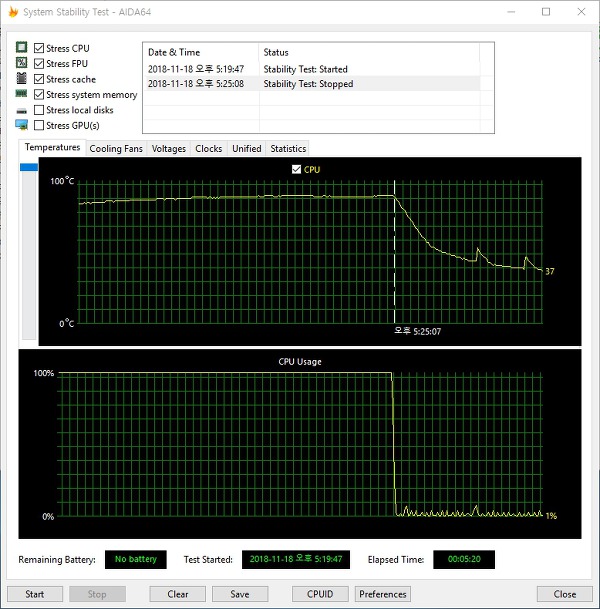Open the CPUID panel

320,594
